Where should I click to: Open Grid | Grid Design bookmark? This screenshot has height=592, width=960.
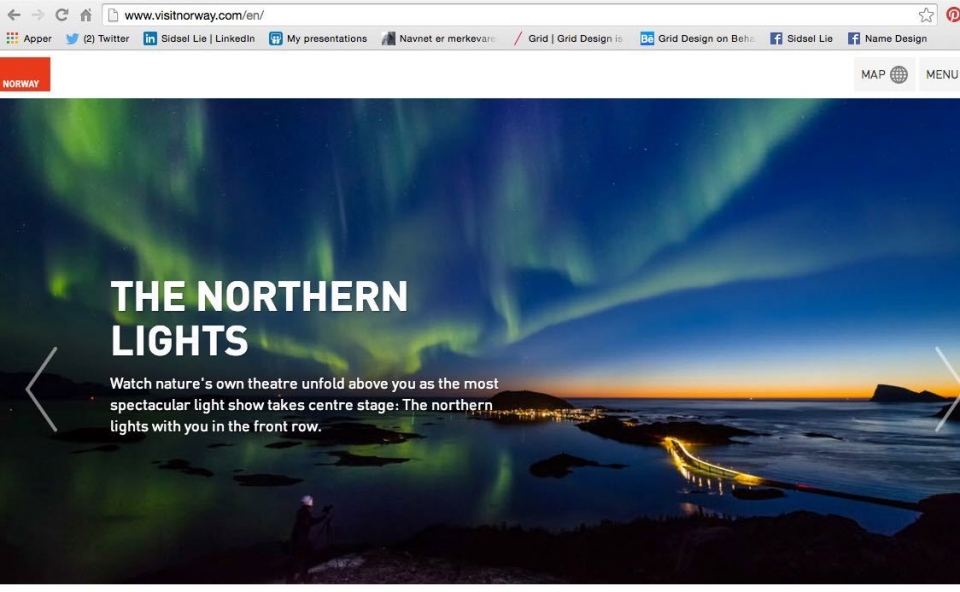pyautogui.click(x=568, y=39)
